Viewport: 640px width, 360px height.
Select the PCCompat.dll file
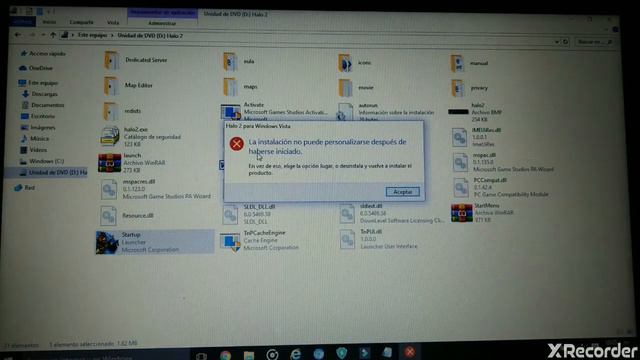pos(500,187)
